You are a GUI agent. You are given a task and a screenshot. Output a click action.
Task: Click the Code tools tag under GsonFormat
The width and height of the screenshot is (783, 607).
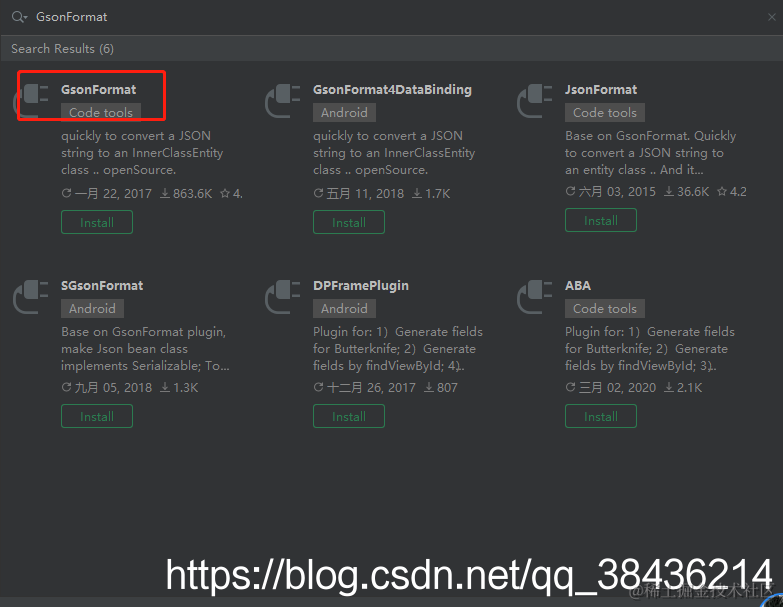[x=101, y=113]
